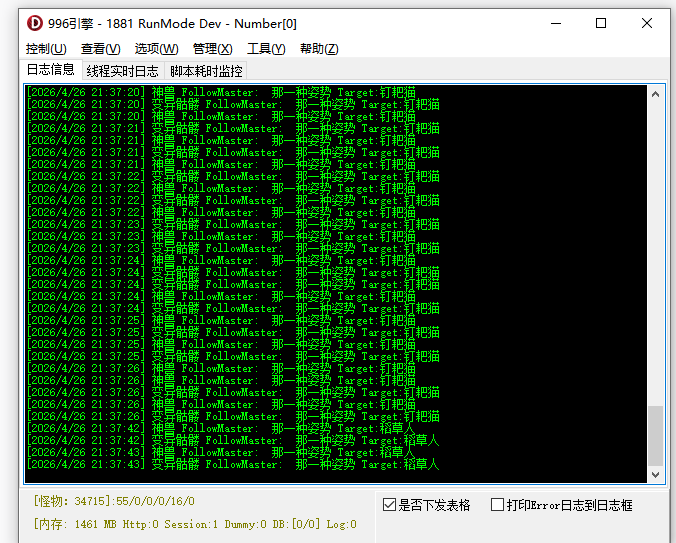Click the log scrollbar up arrow

tap(655, 93)
